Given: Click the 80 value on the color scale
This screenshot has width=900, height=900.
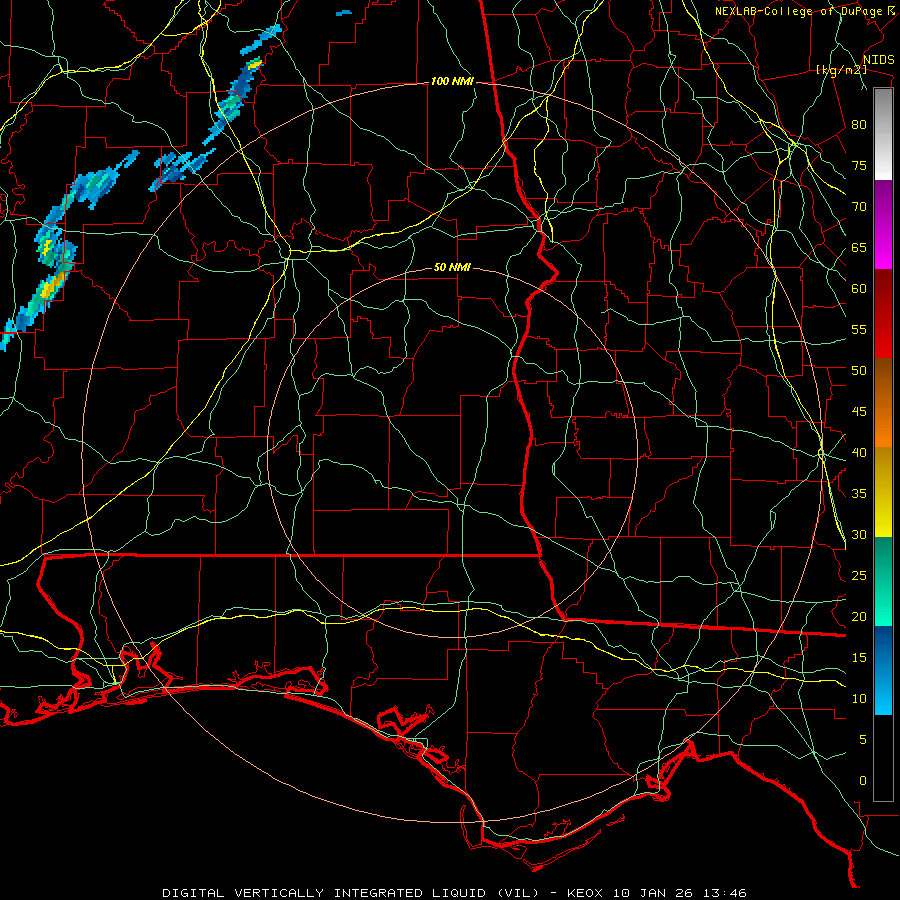Looking at the screenshot, I should click(859, 125).
